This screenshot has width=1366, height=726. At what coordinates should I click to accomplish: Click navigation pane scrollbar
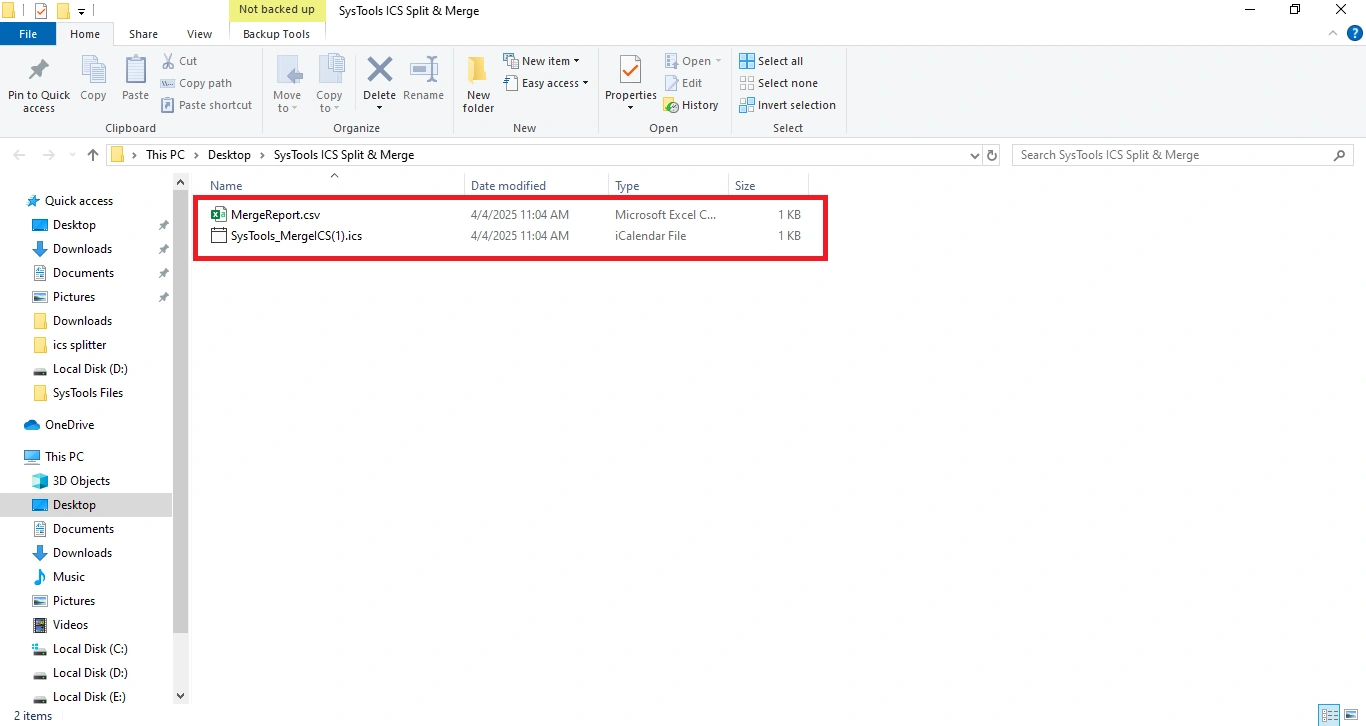pos(180,410)
